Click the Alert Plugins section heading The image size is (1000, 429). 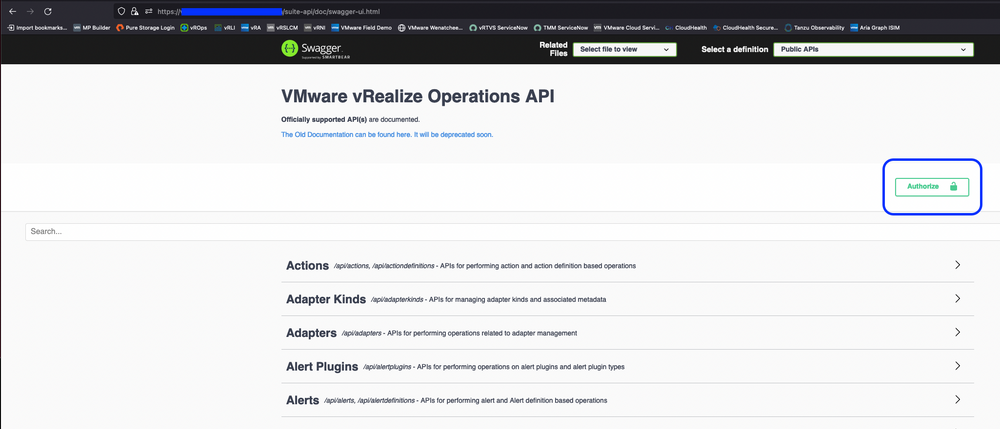pos(322,367)
